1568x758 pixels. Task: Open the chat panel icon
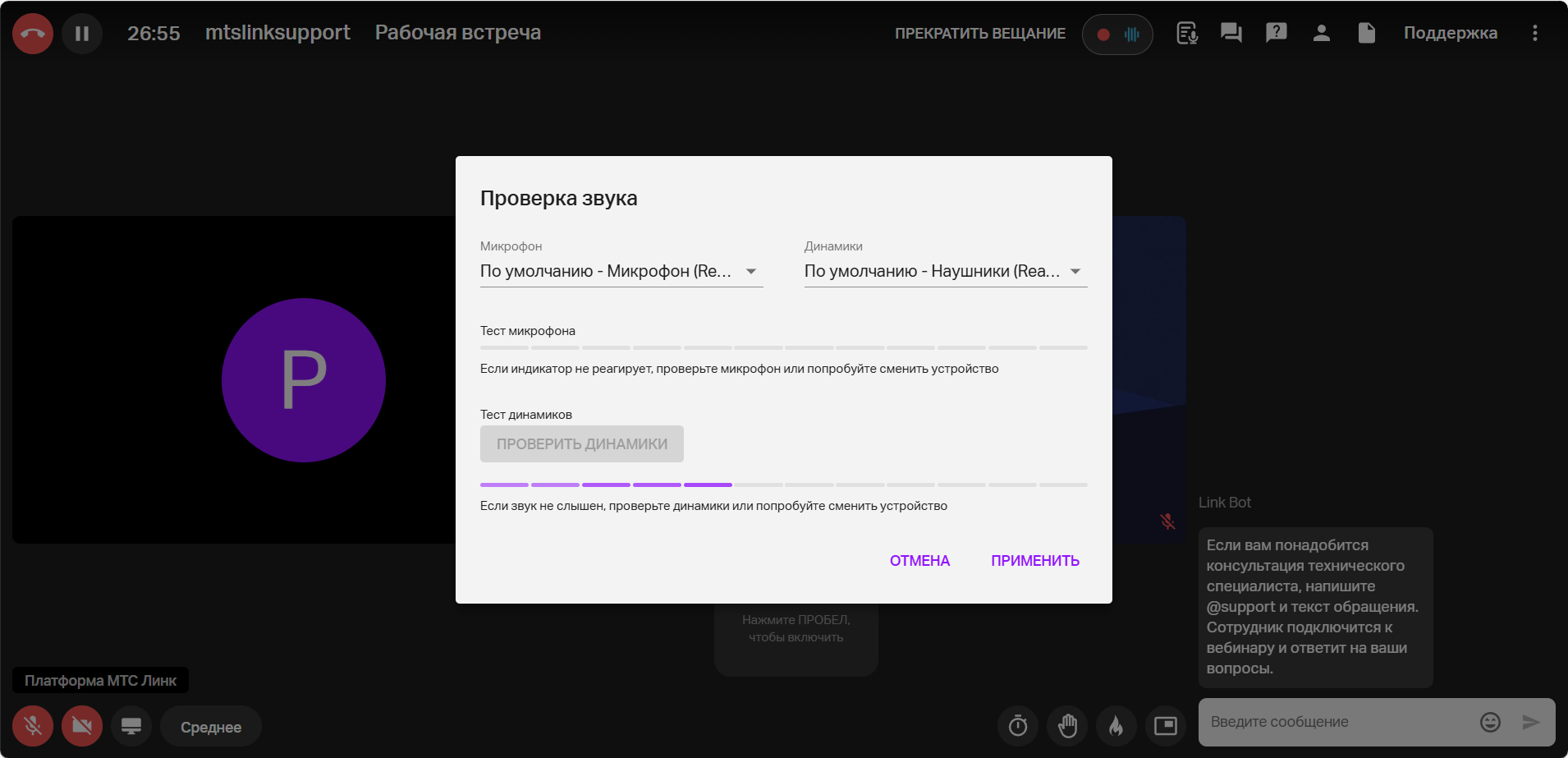point(1231,33)
